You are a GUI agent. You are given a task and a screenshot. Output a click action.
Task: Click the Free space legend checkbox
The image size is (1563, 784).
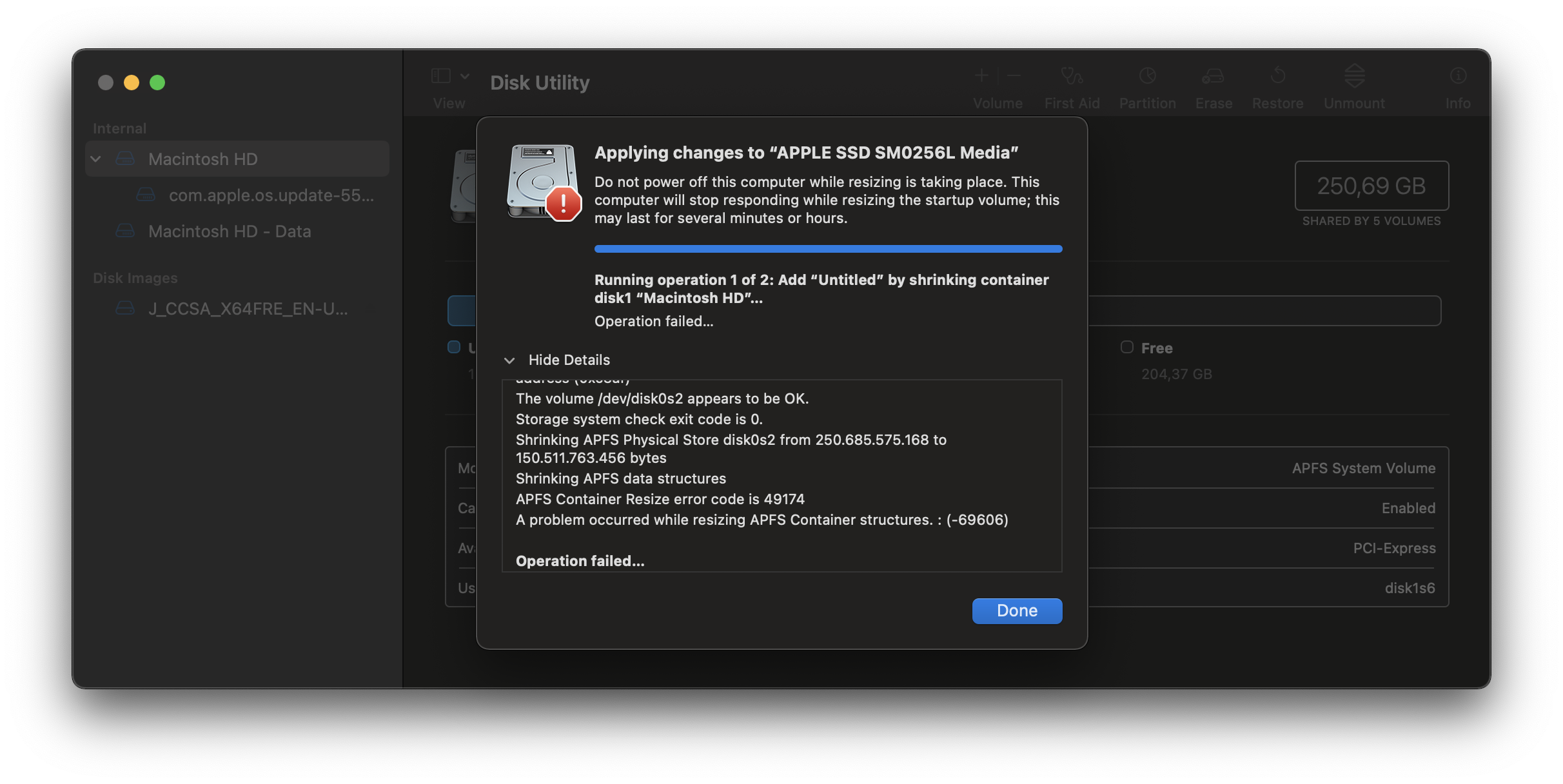pyautogui.click(x=1127, y=348)
